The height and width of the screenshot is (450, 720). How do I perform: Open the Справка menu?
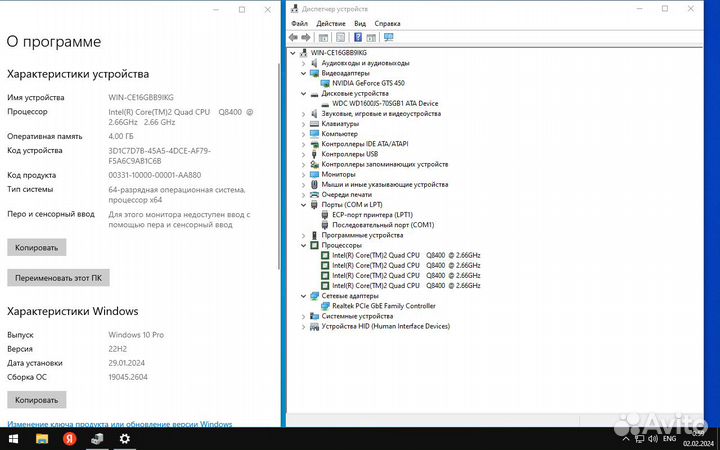pyautogui.click(x=387, y=23)
